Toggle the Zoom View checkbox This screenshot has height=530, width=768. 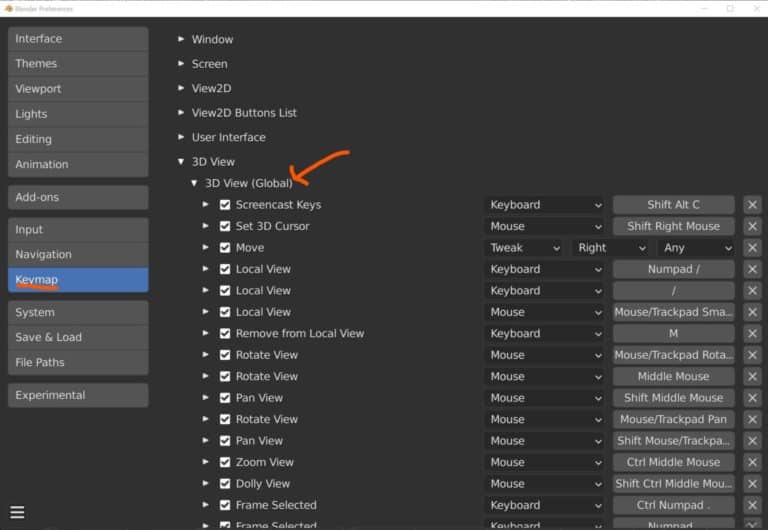[225, 462]
